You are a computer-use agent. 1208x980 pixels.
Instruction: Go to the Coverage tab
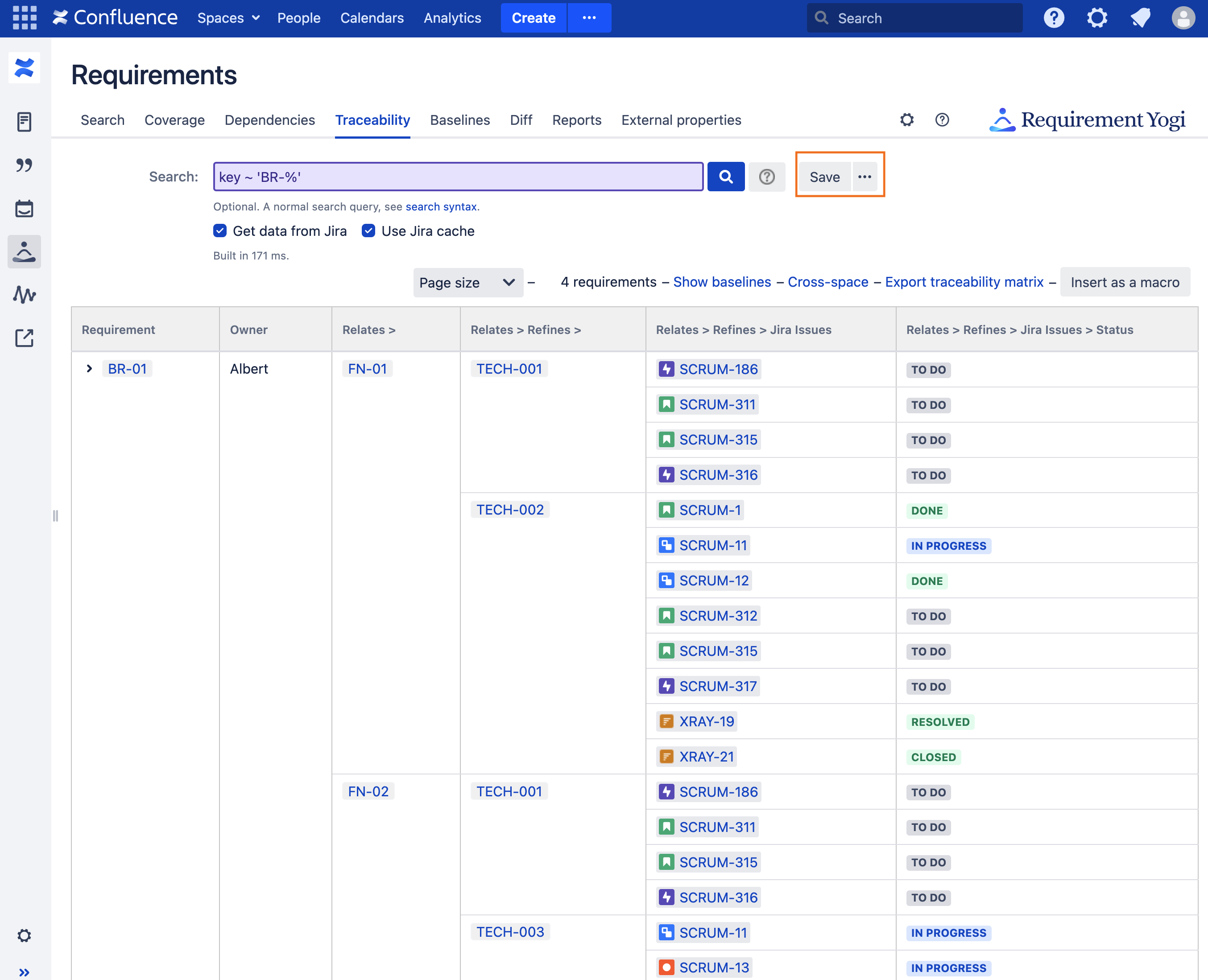click(174, 120)
